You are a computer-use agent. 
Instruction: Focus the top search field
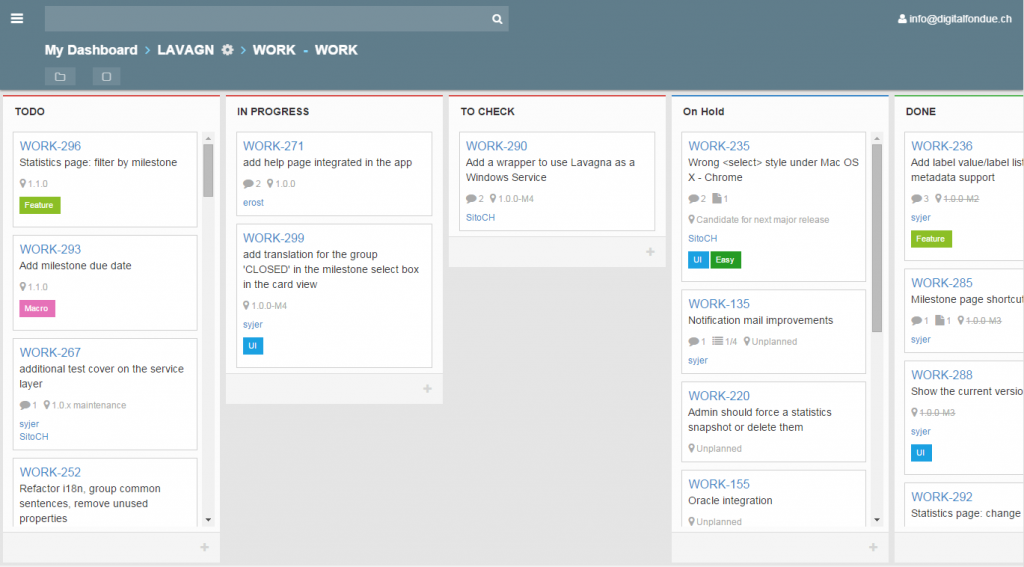276,19
